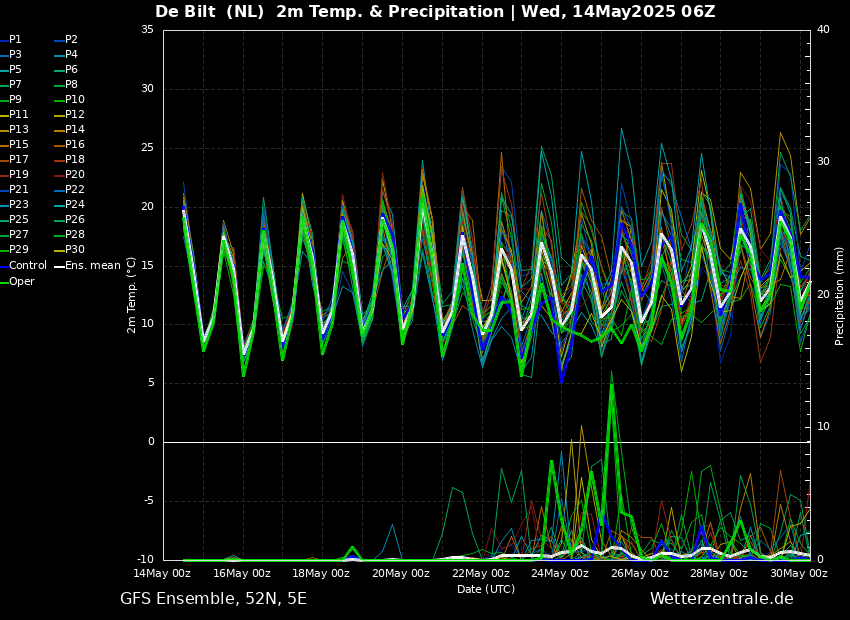Click the Precipitation (mm) axis label
This screenshot has width=850, height=620.
point(840,295)
